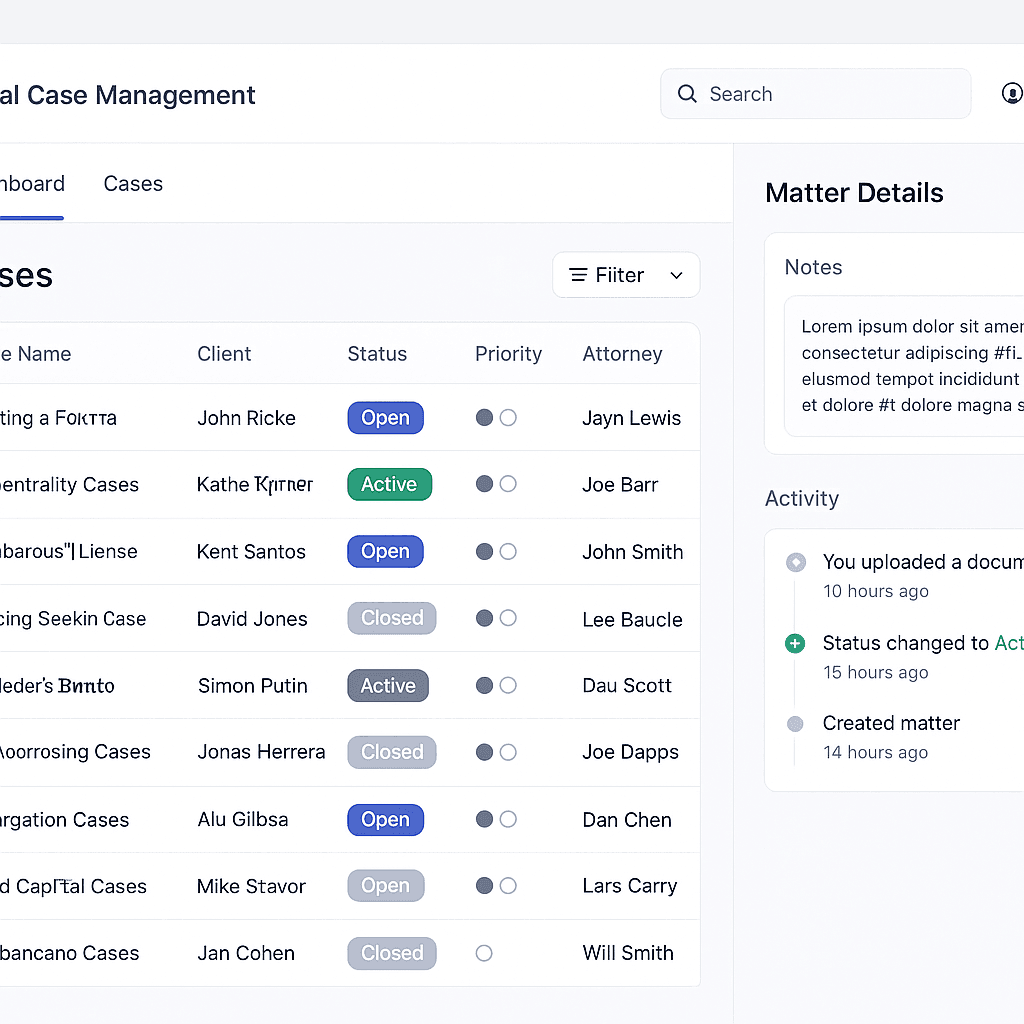Click the Closed badge on David Jones row
Image resolution: width=1024 pixels, height=1024 pixels.
point(391,618)
